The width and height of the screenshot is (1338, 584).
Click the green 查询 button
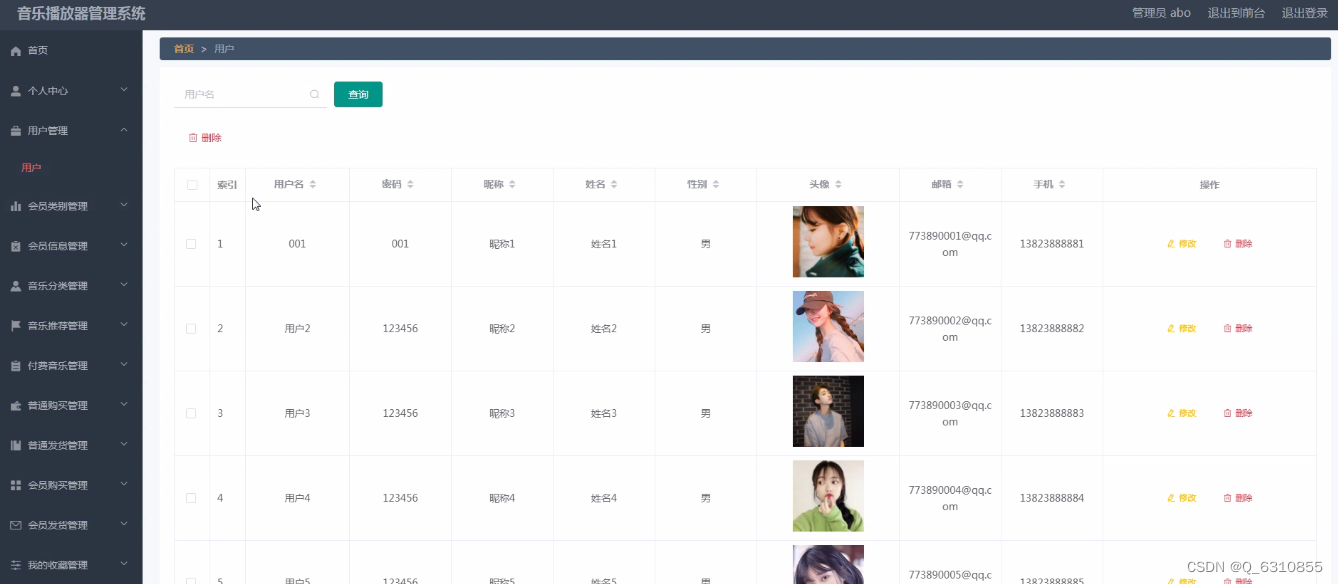pos(358,94)
